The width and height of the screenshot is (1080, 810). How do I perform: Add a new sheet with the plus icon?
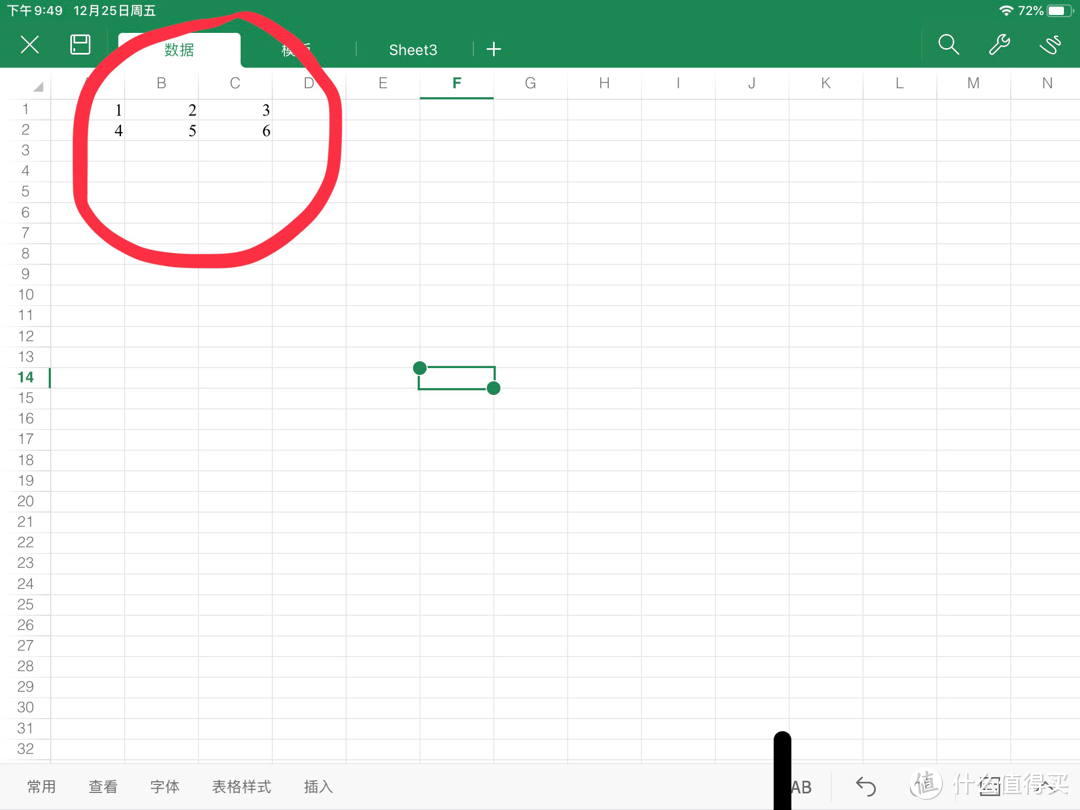(494, 49)
